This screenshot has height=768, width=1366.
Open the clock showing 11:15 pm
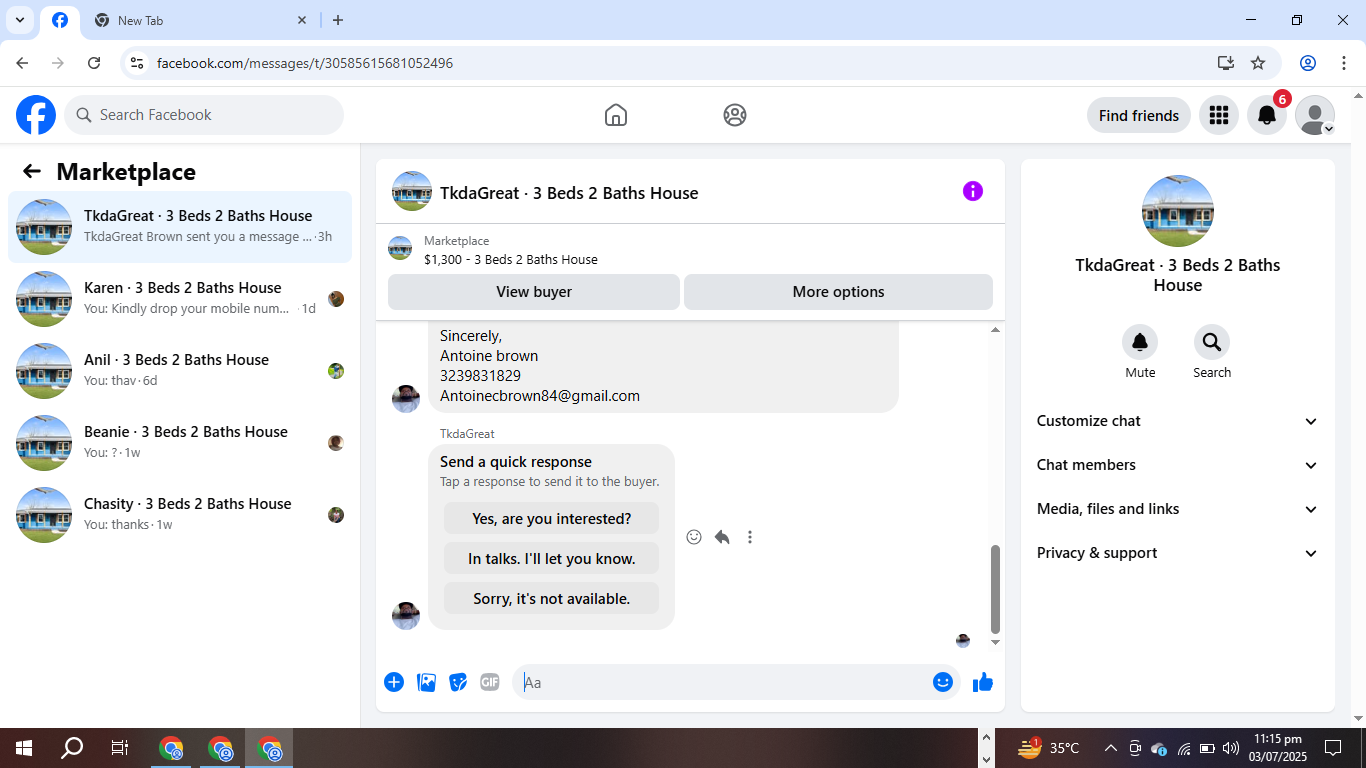(x=1277, y=748)
